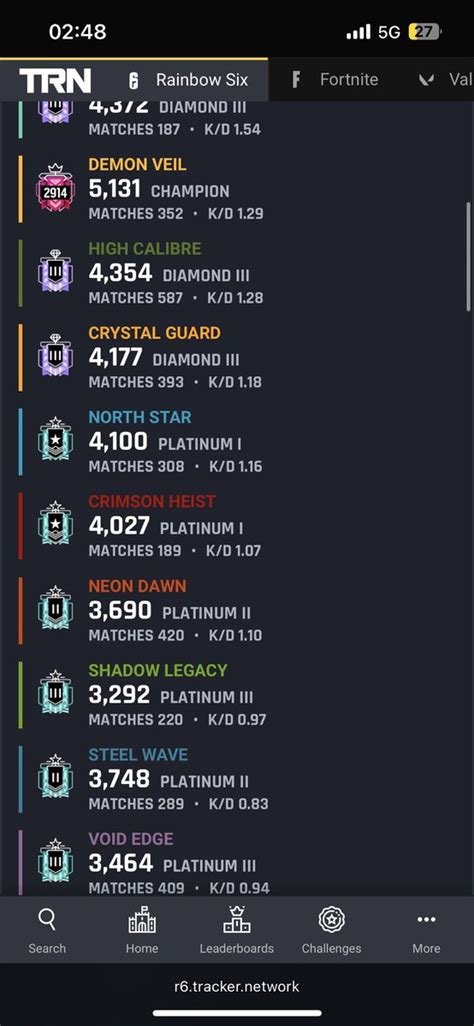
Task: Tap the High Calibre Diamond III badge
Action: pos(56,273)
